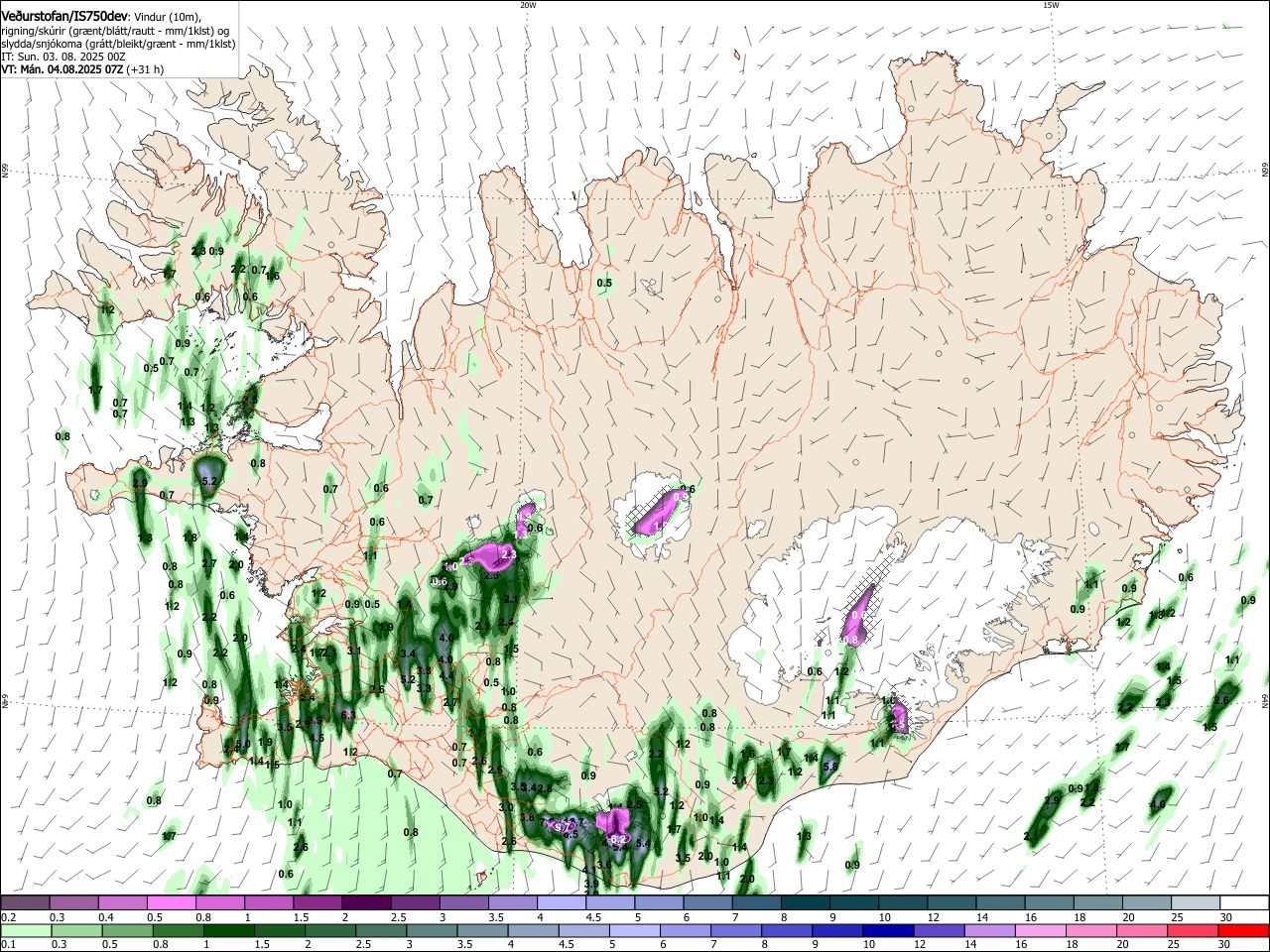
Task: Select the IT: Sun. 03. 08. 2025 00Z line
Action: pos(63,57)
